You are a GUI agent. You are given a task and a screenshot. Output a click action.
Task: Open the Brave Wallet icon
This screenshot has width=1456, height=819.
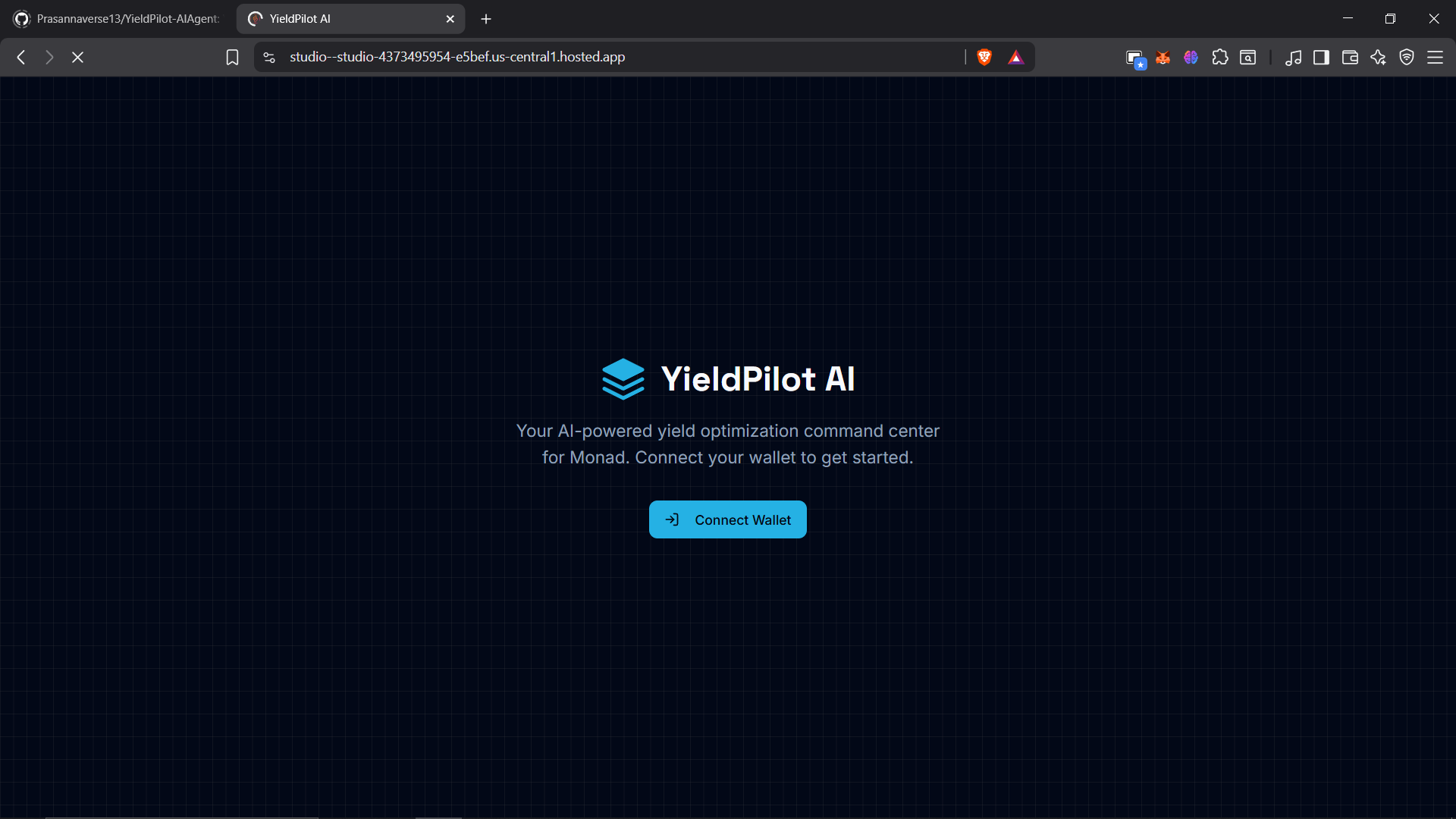click(1350, 57)
